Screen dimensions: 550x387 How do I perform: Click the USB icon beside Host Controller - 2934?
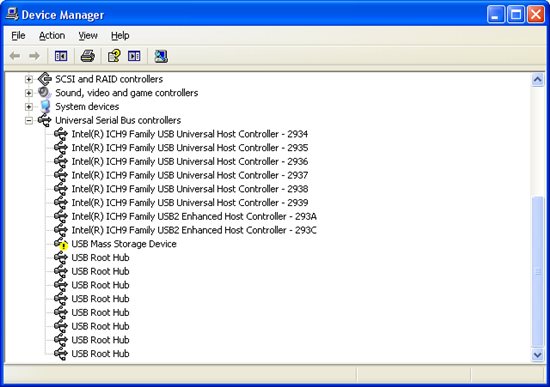coord(61,134)
